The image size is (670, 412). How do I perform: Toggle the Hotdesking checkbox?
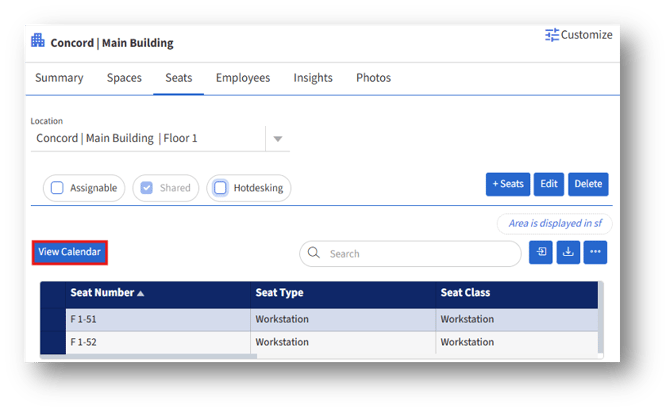220,188
